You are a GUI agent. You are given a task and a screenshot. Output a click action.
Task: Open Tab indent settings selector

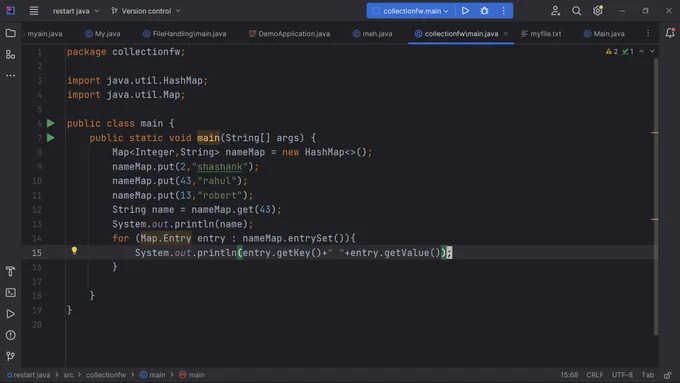647,375
